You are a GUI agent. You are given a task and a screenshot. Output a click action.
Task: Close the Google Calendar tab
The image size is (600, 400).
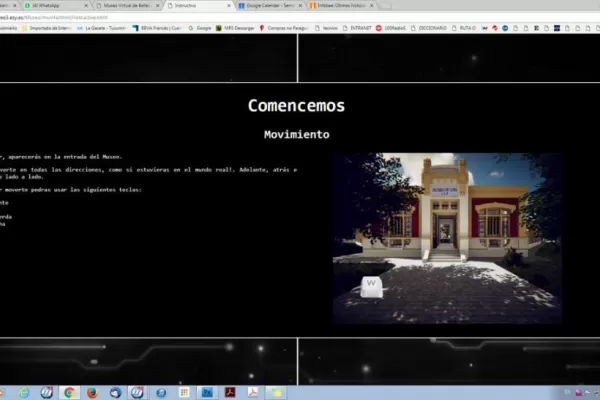[300, 6]
